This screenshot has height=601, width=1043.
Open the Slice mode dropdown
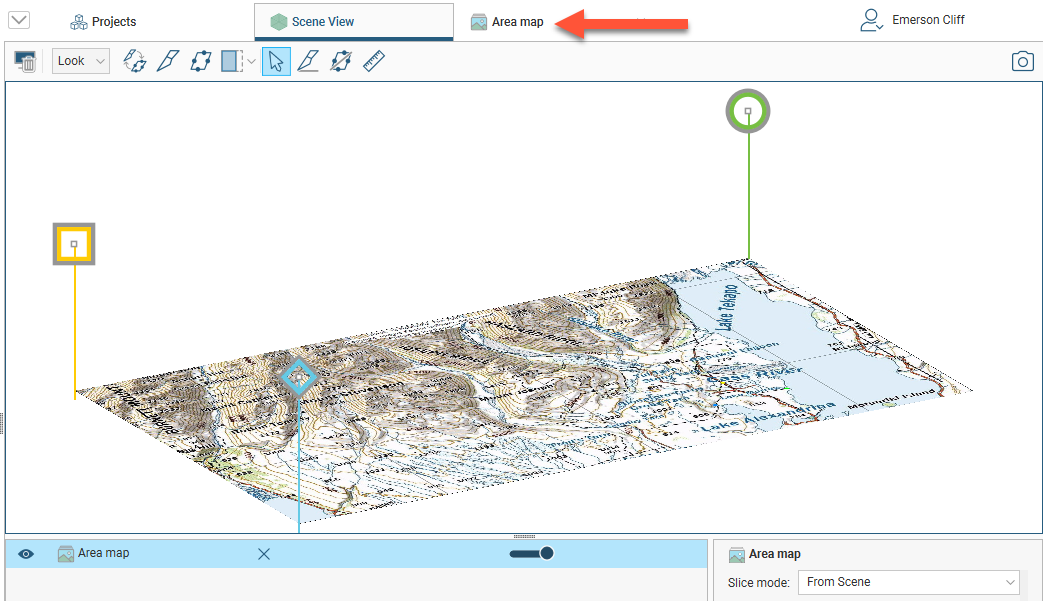coord(908,582)
